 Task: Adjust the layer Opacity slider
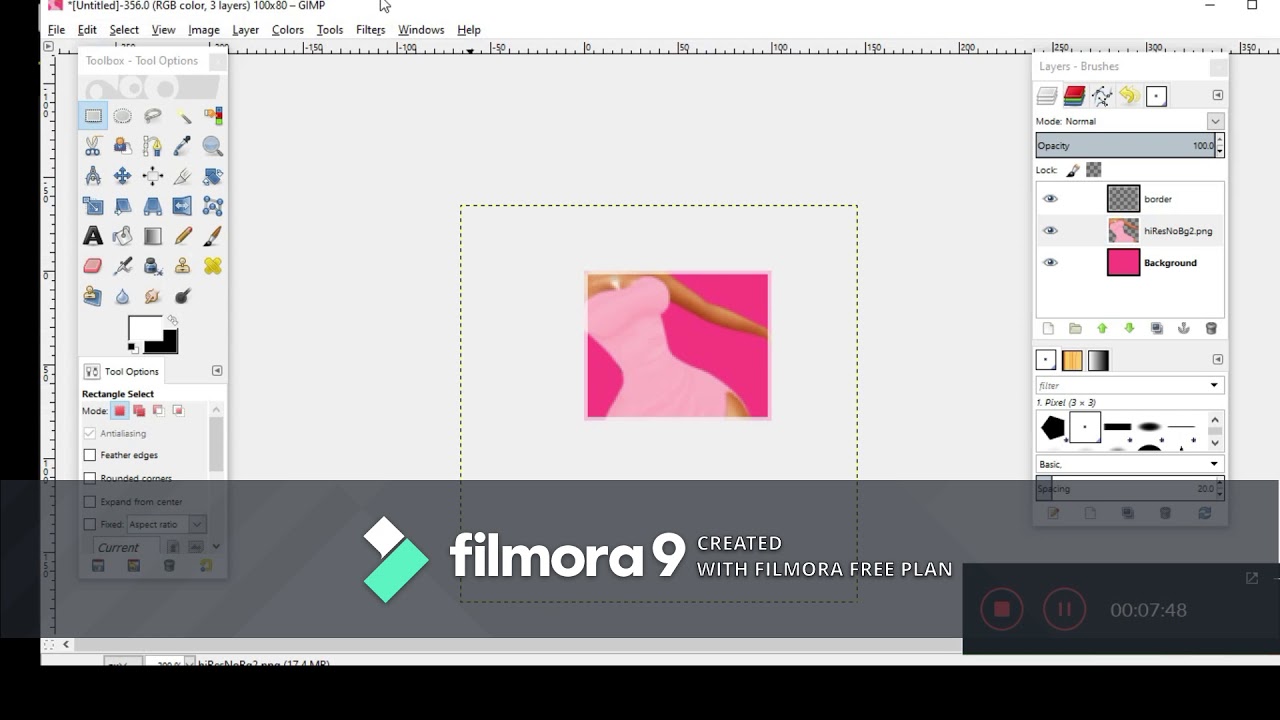click(1125, 146)
